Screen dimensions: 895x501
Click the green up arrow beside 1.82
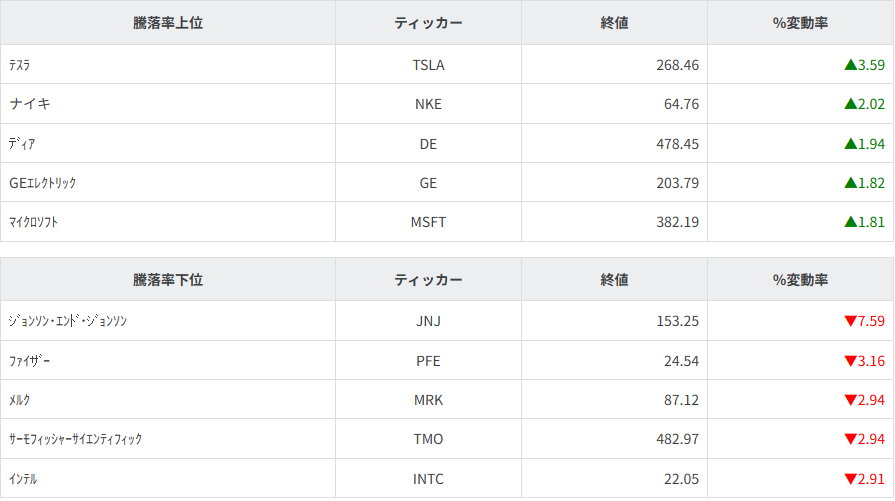pos(850,183)
